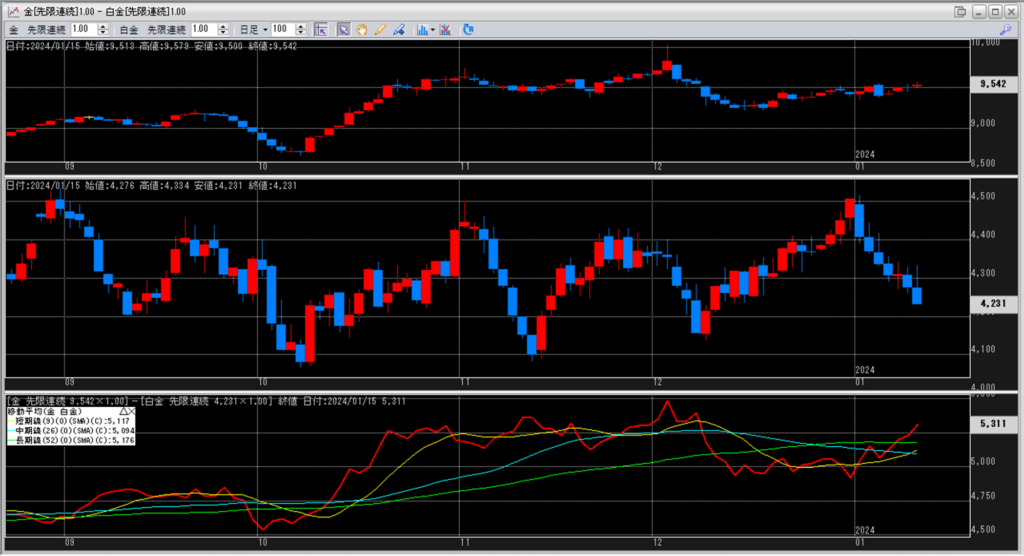Viewport: 1024px width, 556px height.
Task: Toggle the crosshair cursor mode button
Action: click(x=321, y=30)
